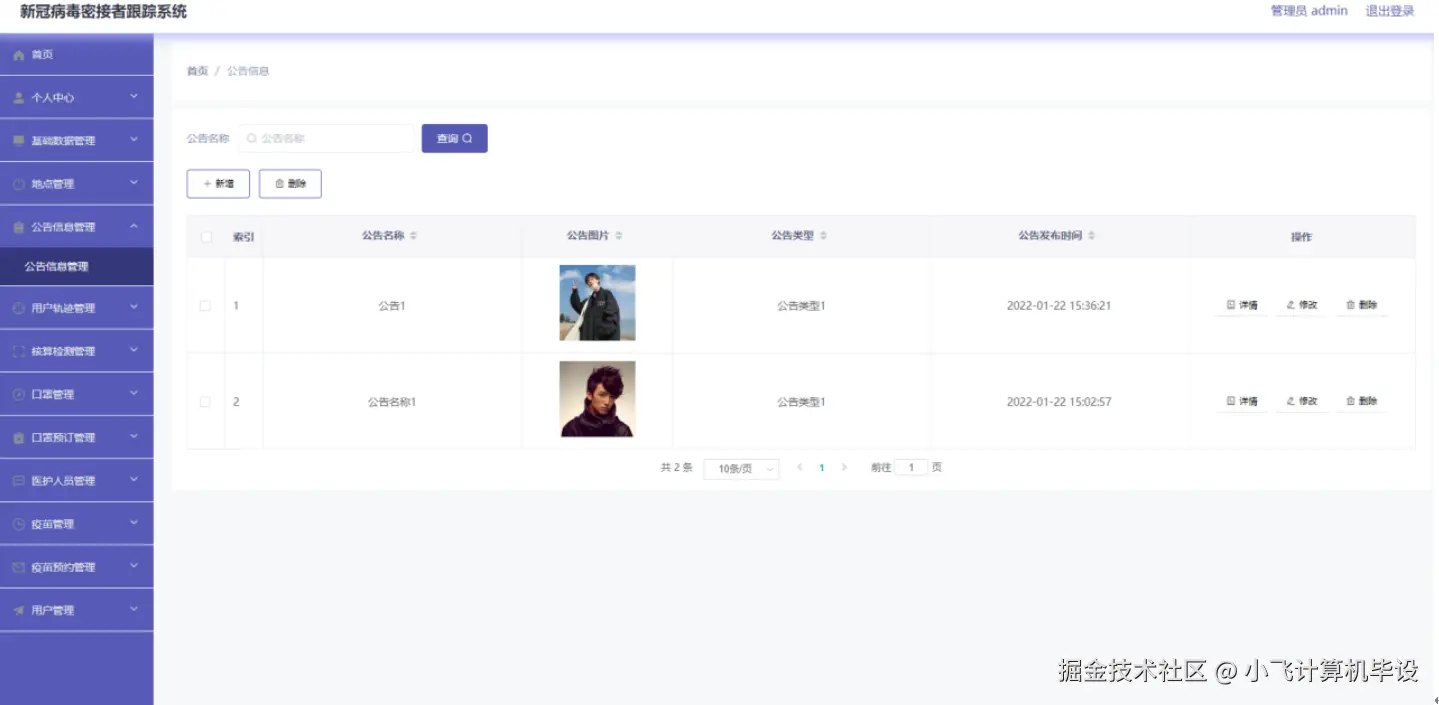Click the 地点管理 sidebar icon
This screenshot has height=705, width=1439.
coord(18,184)
